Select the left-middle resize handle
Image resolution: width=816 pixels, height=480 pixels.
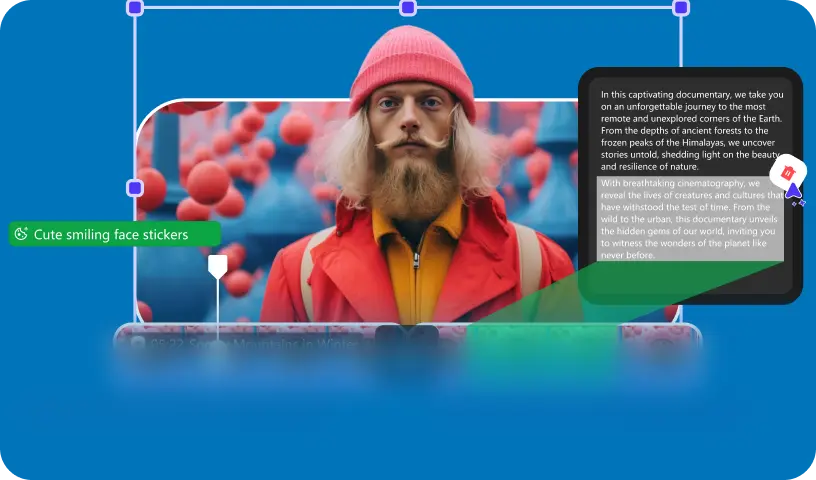(135, 188)
